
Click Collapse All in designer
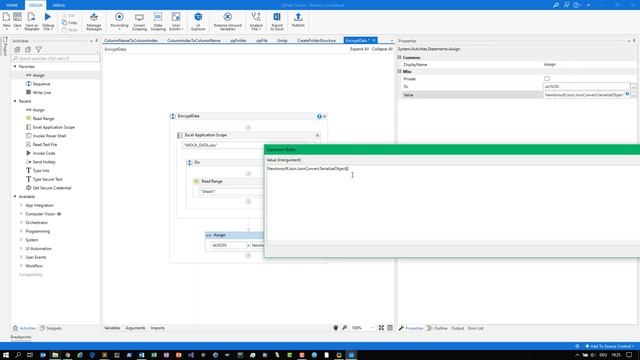382,49
